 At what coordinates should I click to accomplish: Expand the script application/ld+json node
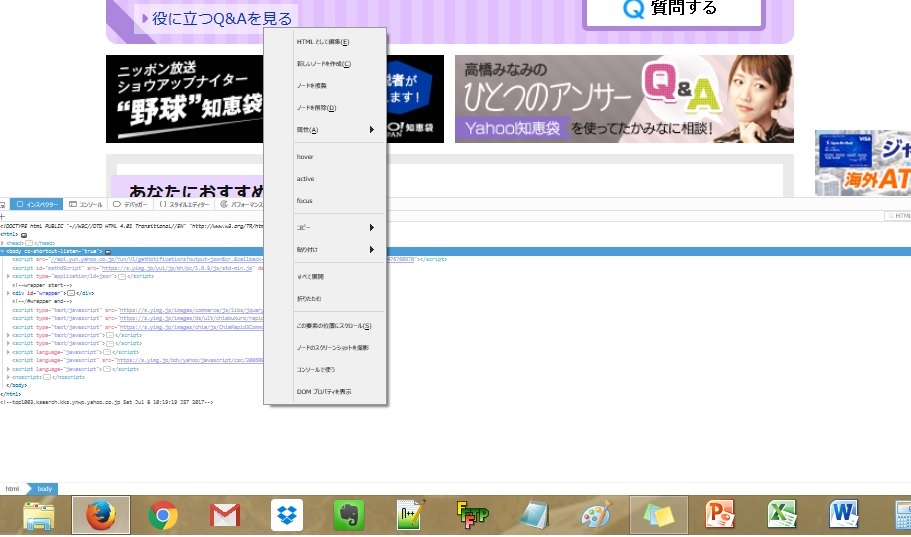(8, 277)
